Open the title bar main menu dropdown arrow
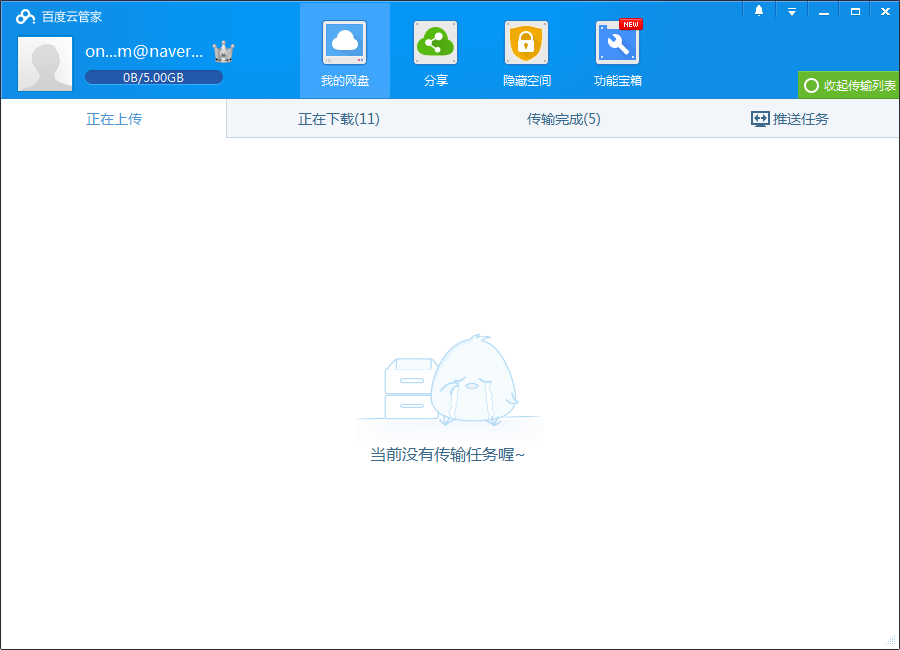 click(x=791, y=11)
